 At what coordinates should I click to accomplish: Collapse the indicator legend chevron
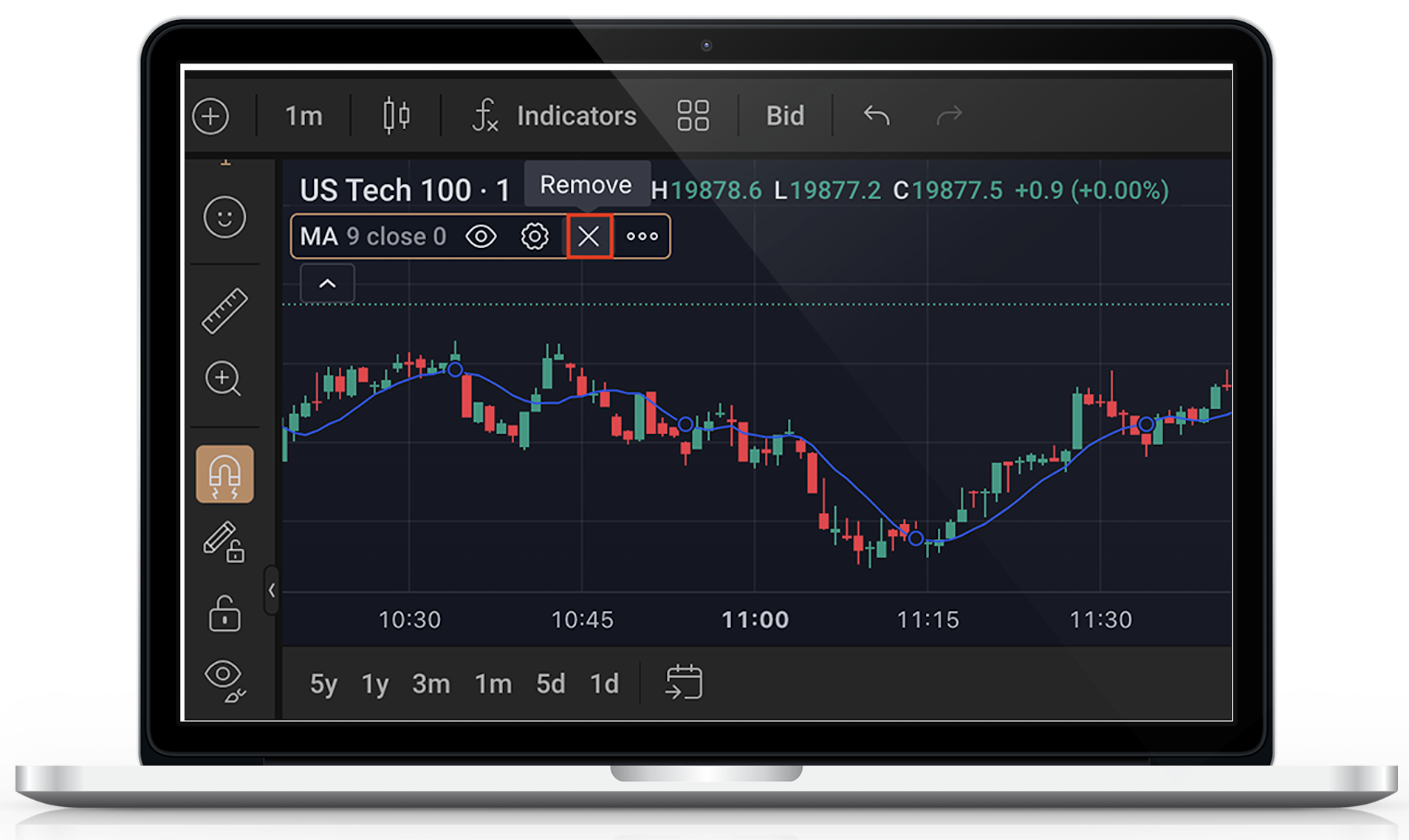327,284
